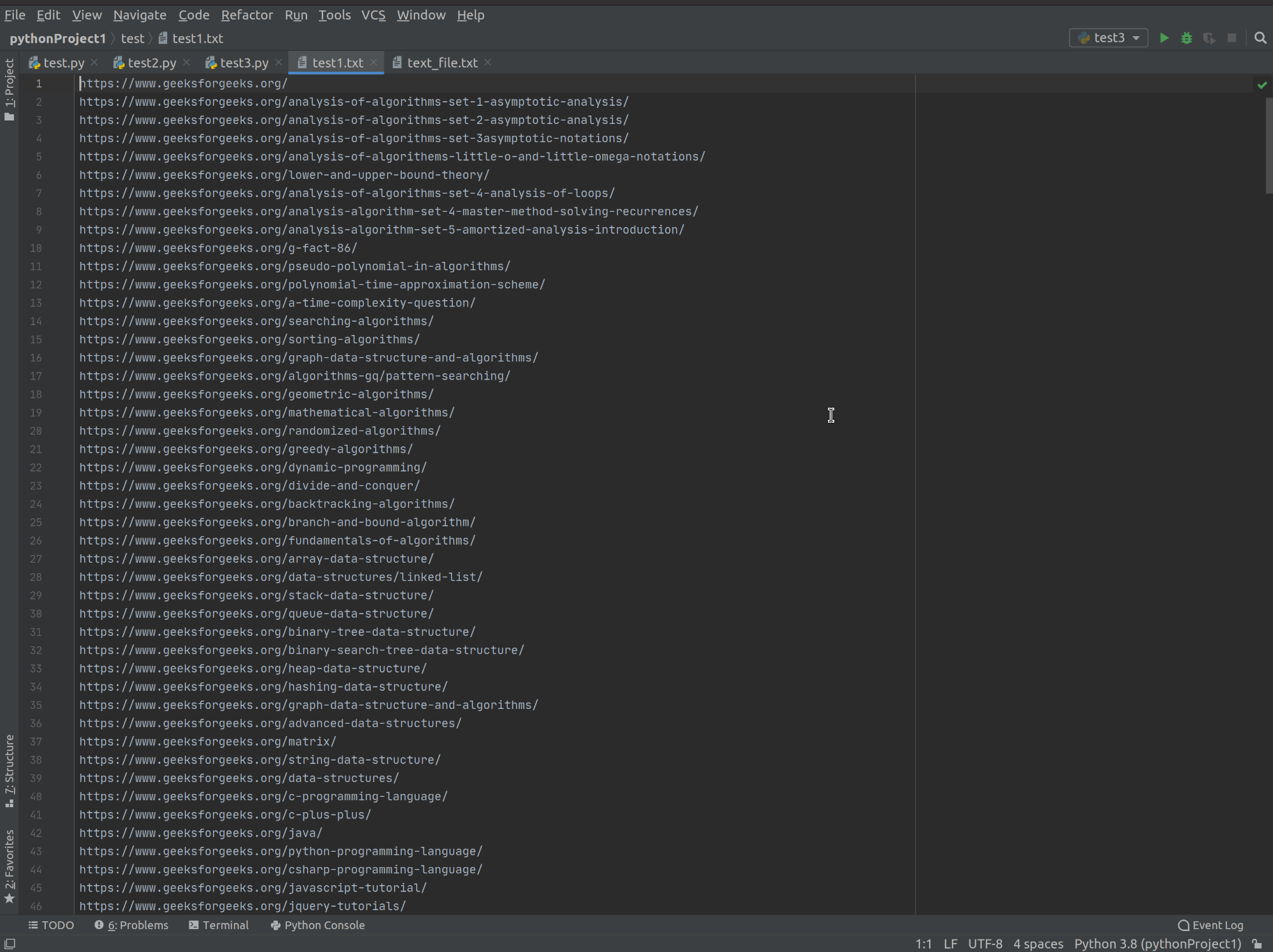Open the Terminal tool window
1273x952 pixels.
(x=219, y=925)
